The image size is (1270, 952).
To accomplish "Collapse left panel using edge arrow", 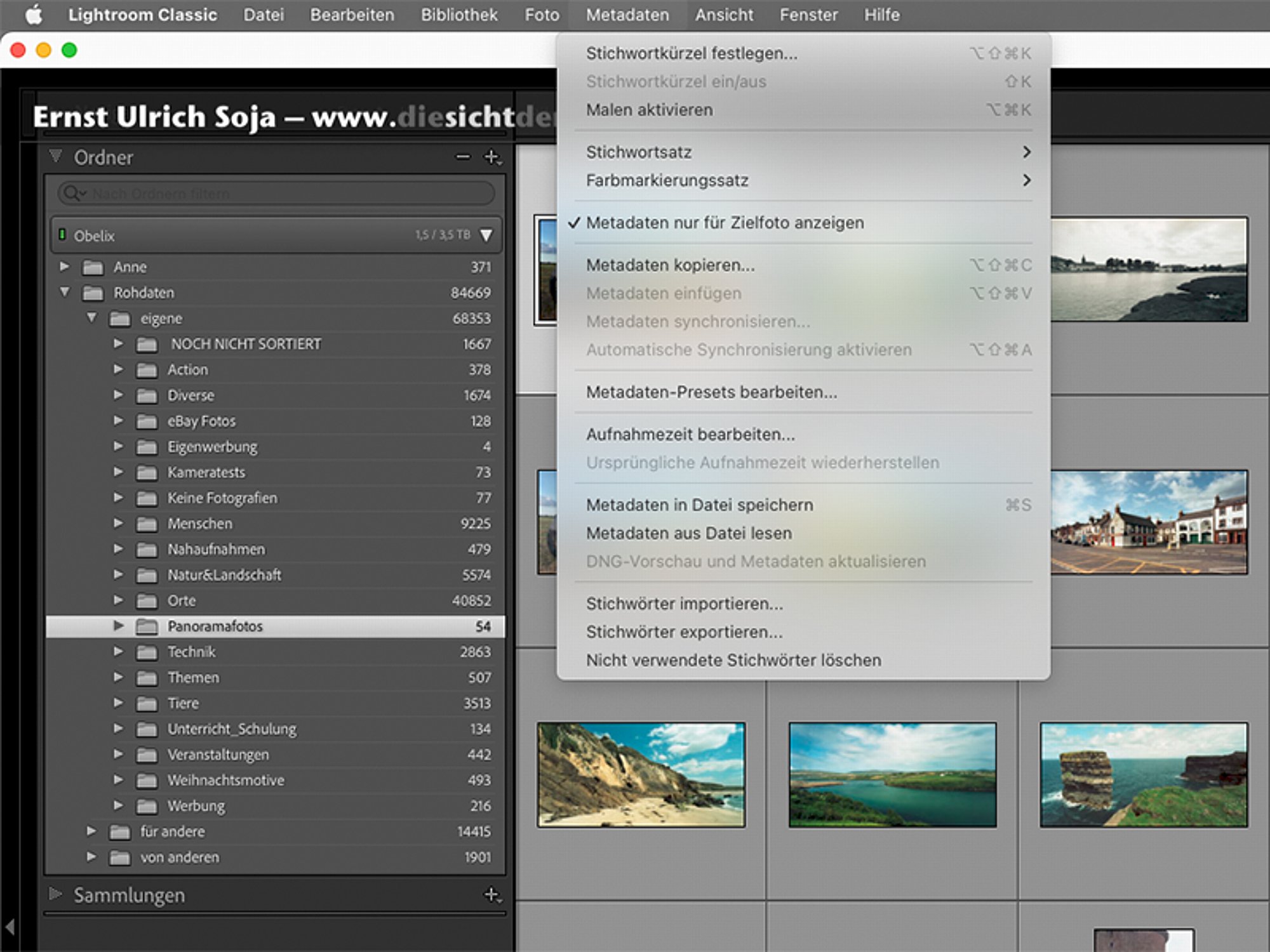I will [x=10, y=927].
